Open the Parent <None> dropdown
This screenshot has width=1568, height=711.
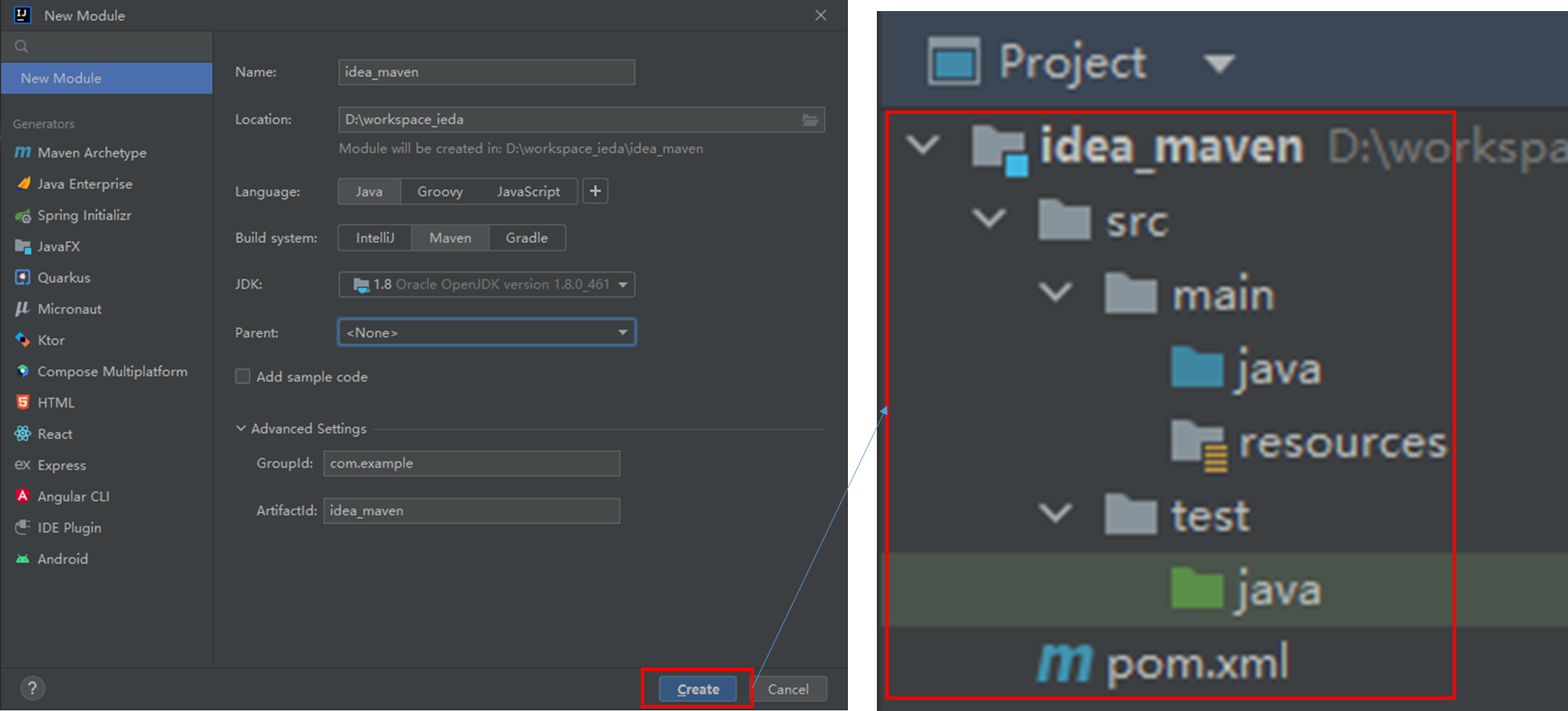[487, 332]
